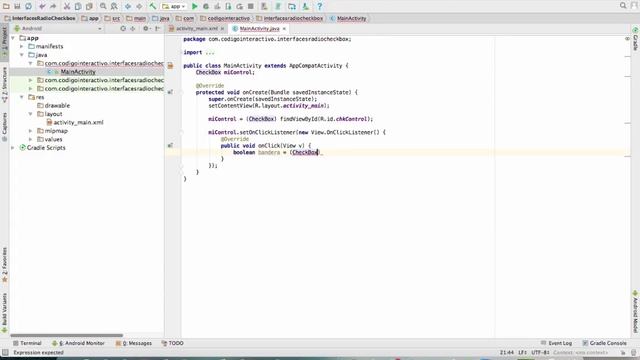Run the app with the green play icon

(195, 6)
